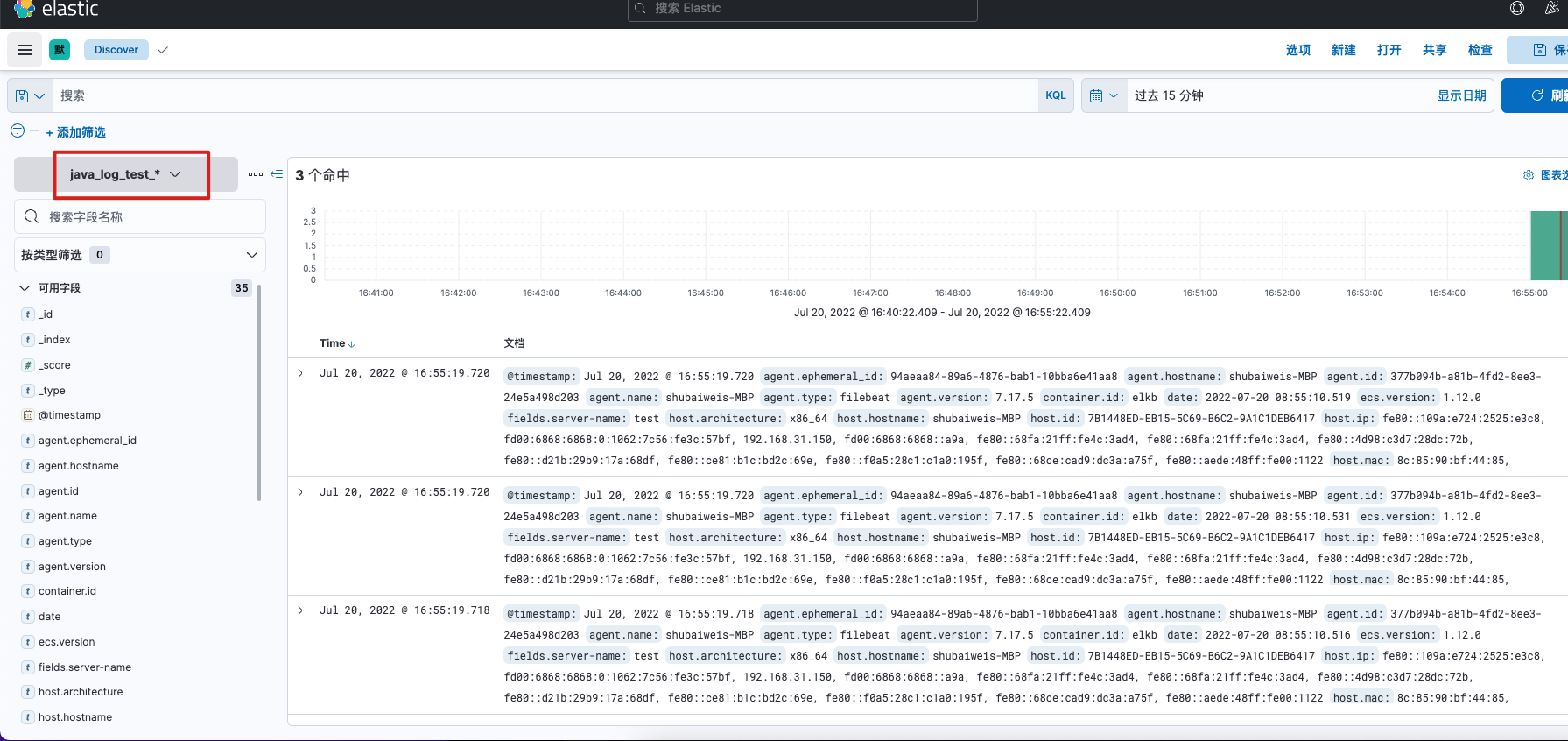
Task: Click in the 搜索 Elastic global search field
Action: [x=803, y=9]
